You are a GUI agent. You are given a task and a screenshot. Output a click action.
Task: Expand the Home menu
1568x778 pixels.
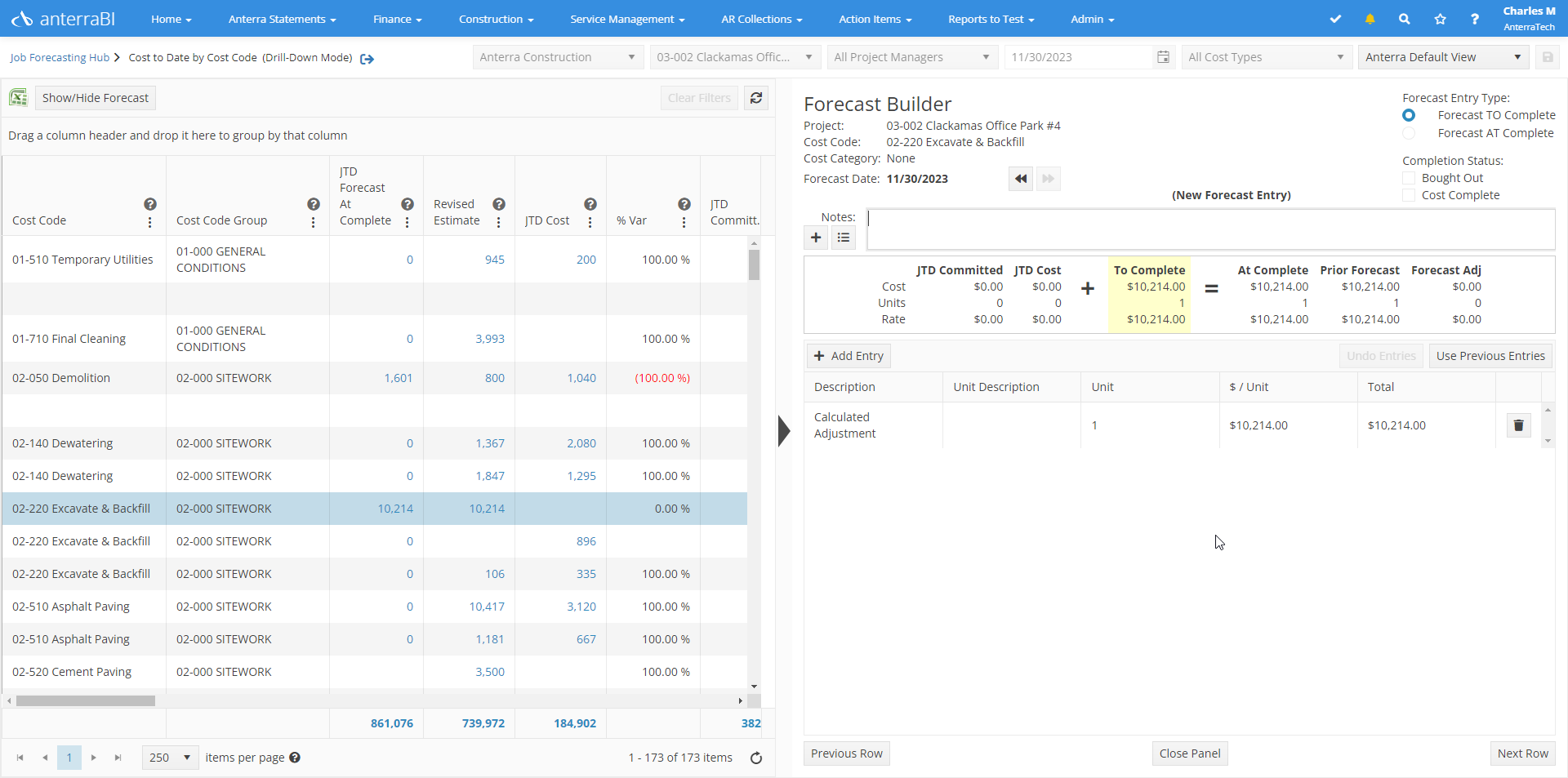click(171, 19)
